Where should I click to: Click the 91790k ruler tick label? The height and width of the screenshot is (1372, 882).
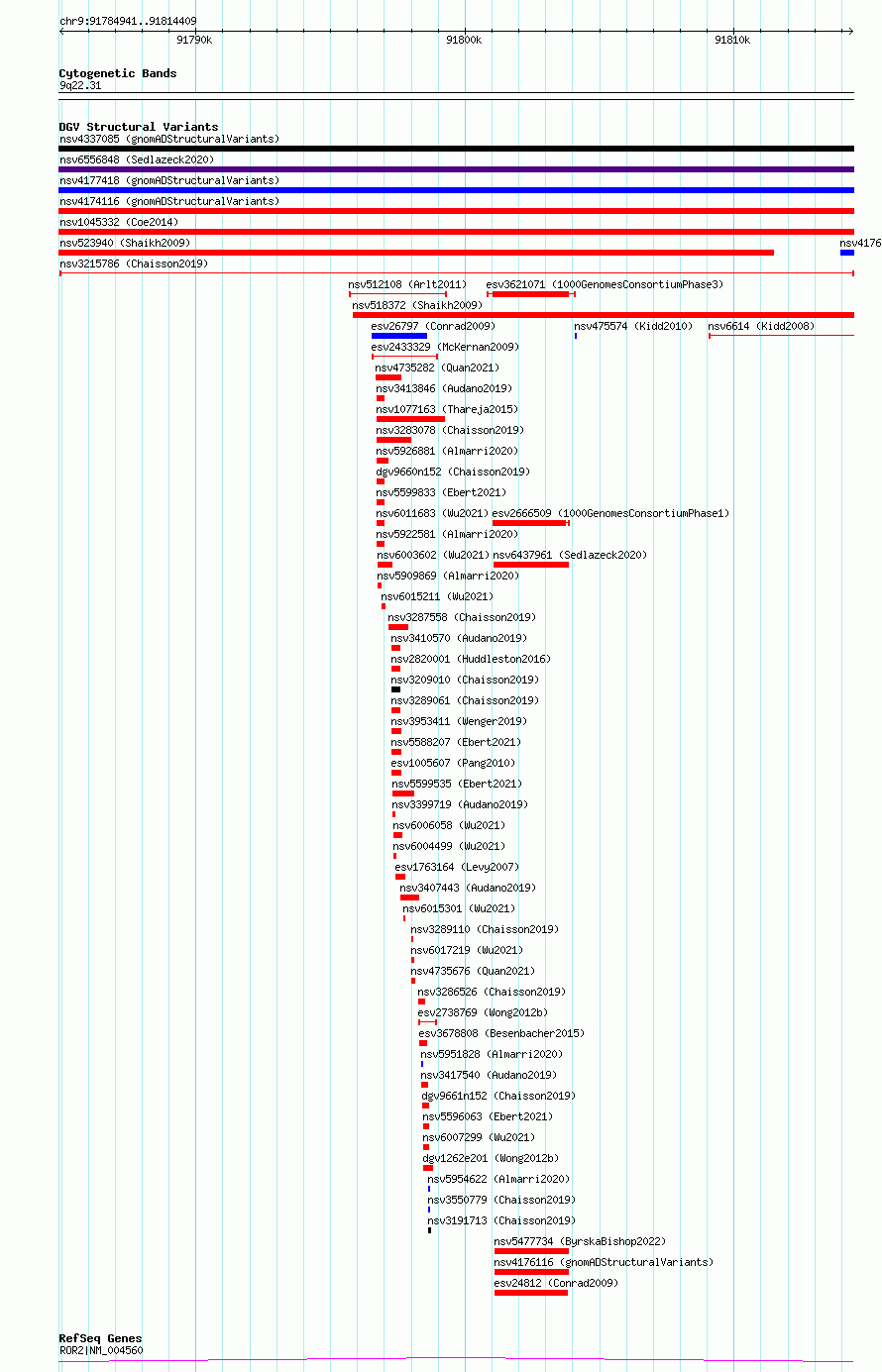[194, 40]
